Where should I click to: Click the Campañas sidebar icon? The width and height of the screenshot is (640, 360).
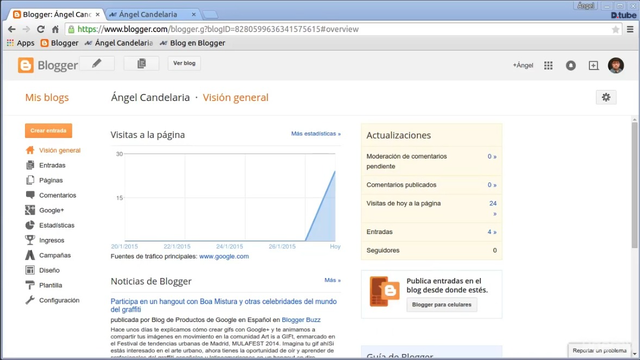30,255
